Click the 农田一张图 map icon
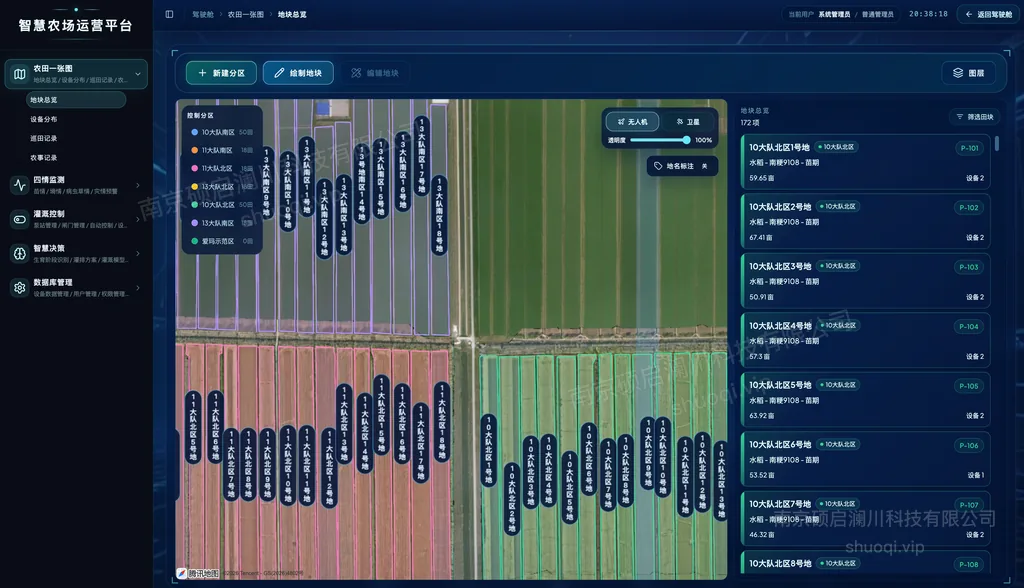Screen dimensions: 1024x588 click(x=20, y=74)
